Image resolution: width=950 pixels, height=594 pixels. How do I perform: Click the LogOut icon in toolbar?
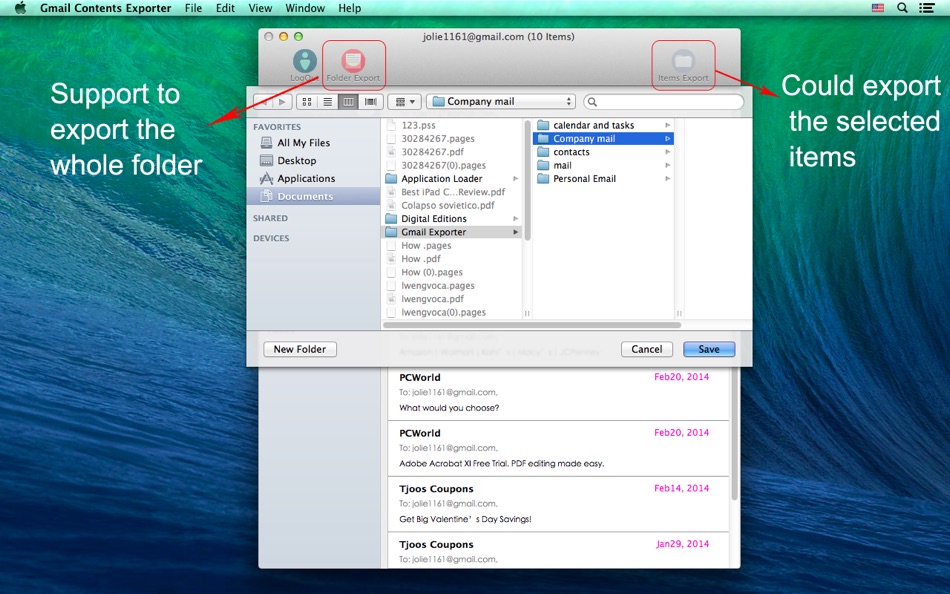pos(305,61)
